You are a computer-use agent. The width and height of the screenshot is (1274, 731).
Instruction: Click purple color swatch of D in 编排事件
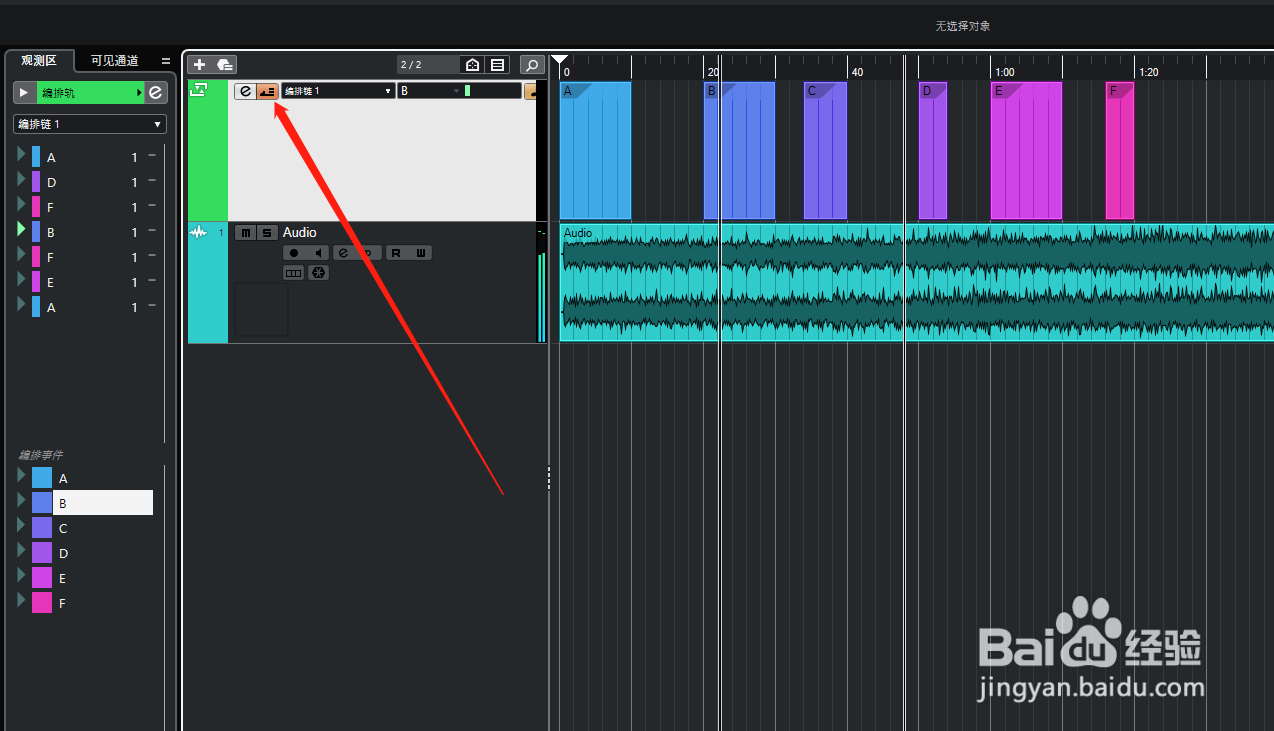point(41,553)
